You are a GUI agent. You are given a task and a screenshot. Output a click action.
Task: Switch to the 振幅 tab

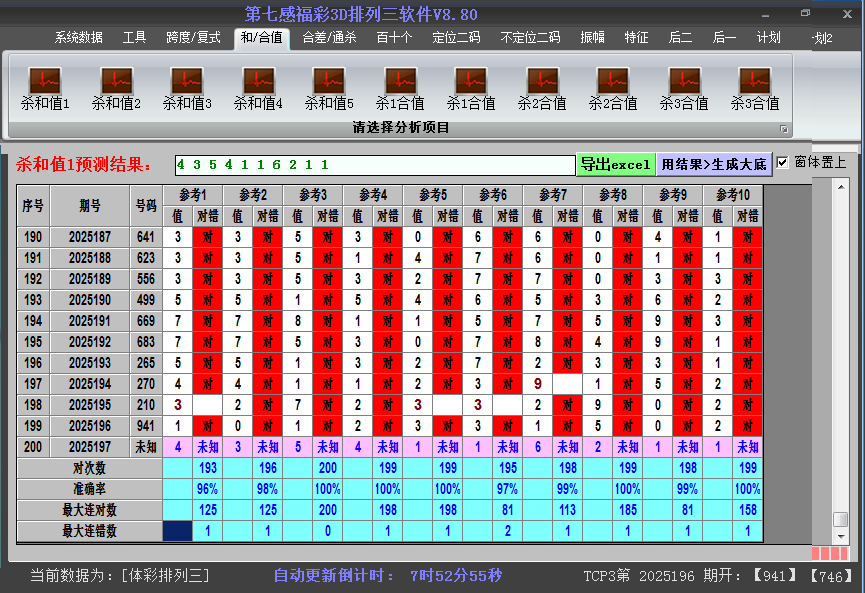point(592,38)
